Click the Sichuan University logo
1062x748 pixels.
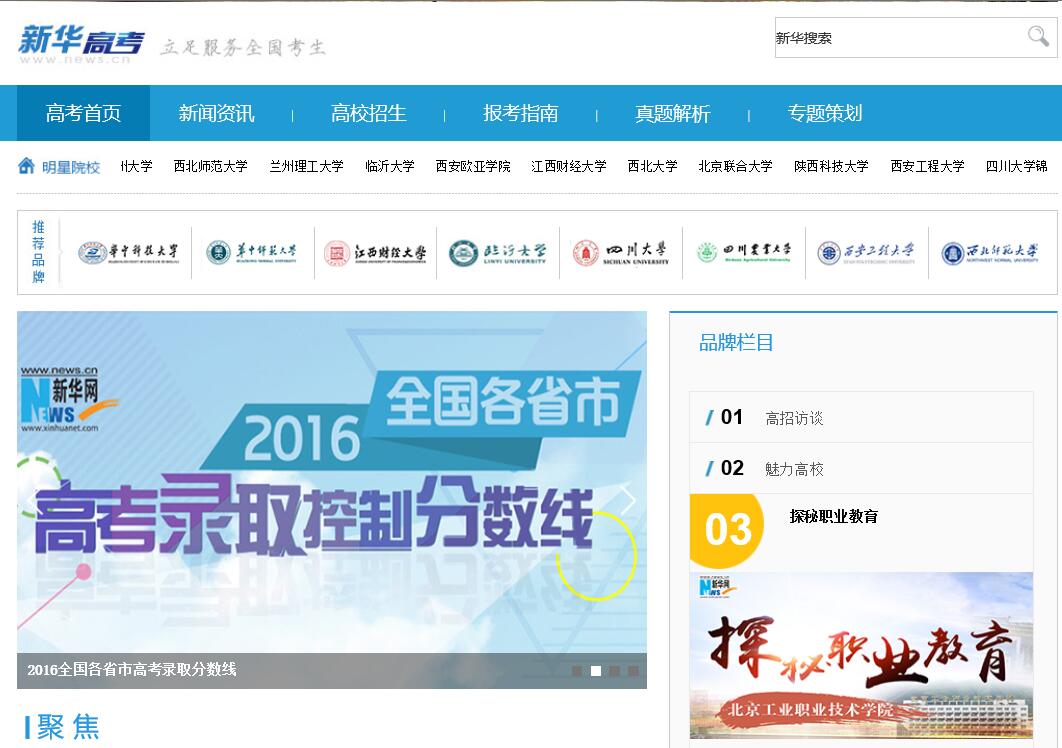[621, 253]
